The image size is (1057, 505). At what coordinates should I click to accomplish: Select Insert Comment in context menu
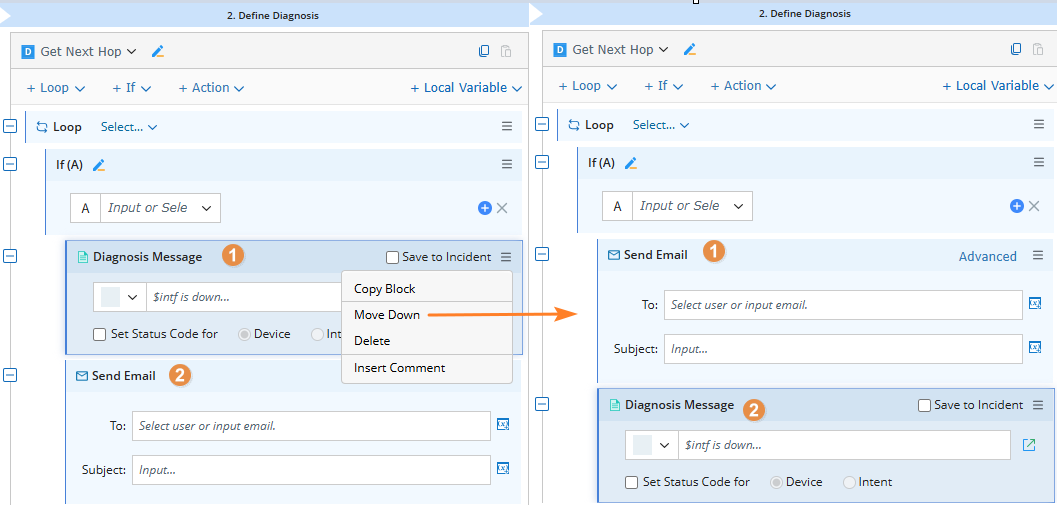399,368
